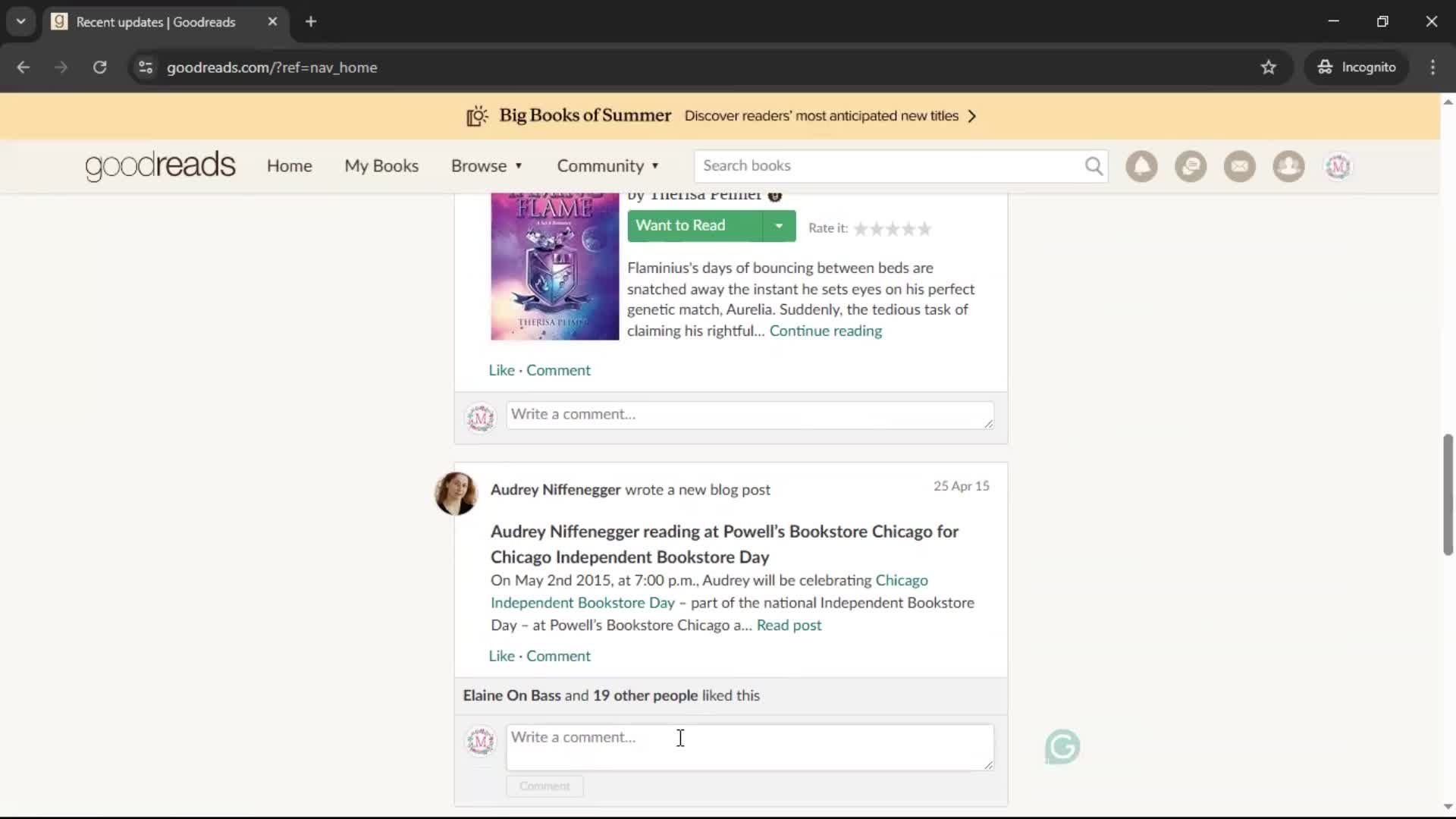
Task: Click the avatar beside the book comment box
Action: click(x=480, y=418)
